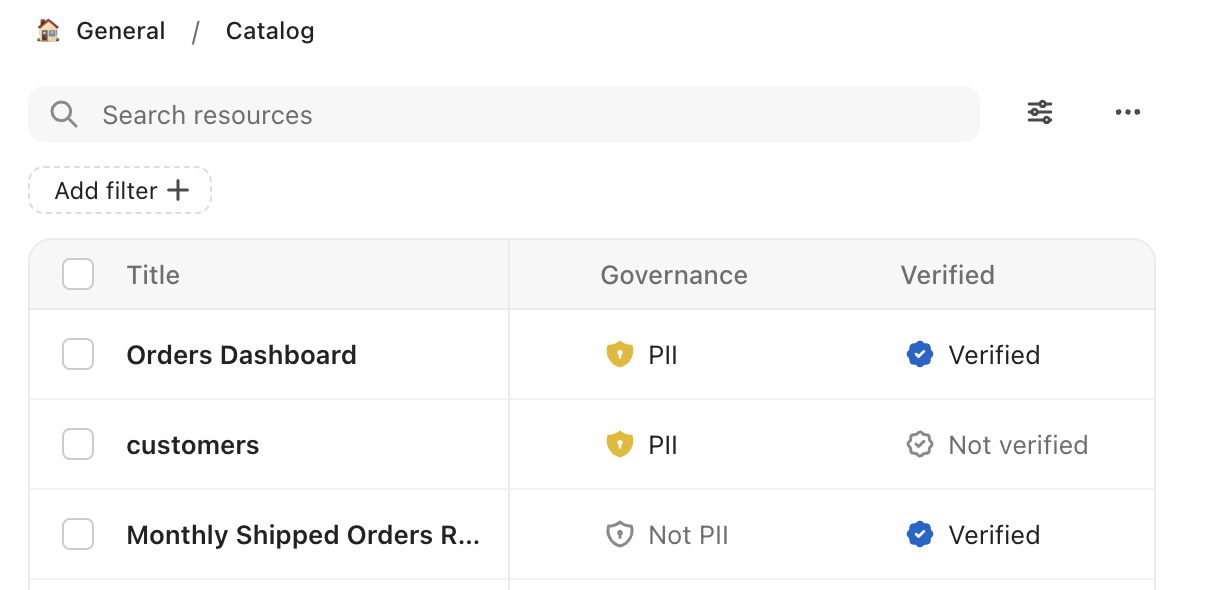Image resolution: width=1208 pixels, height=590 pixels.
Task: Select the customers row checkbox
Action: [x=78, y=445]
